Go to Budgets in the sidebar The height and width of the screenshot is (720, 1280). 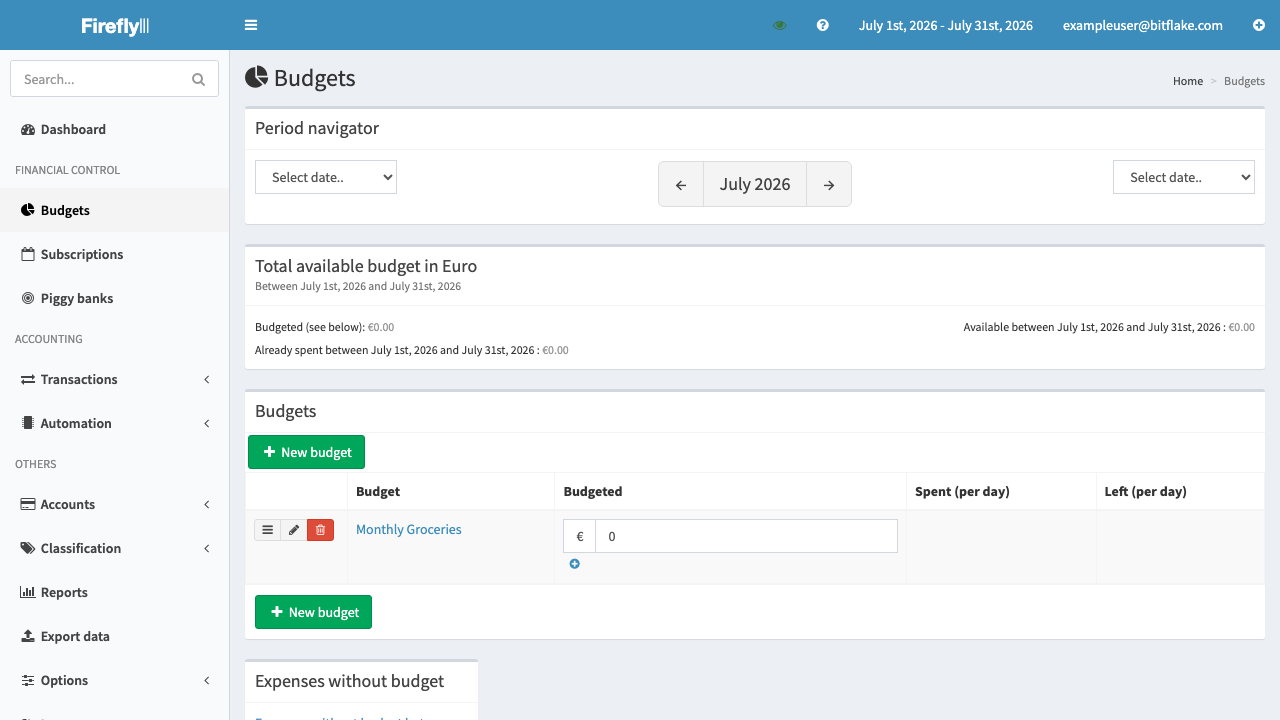point(115,210)
